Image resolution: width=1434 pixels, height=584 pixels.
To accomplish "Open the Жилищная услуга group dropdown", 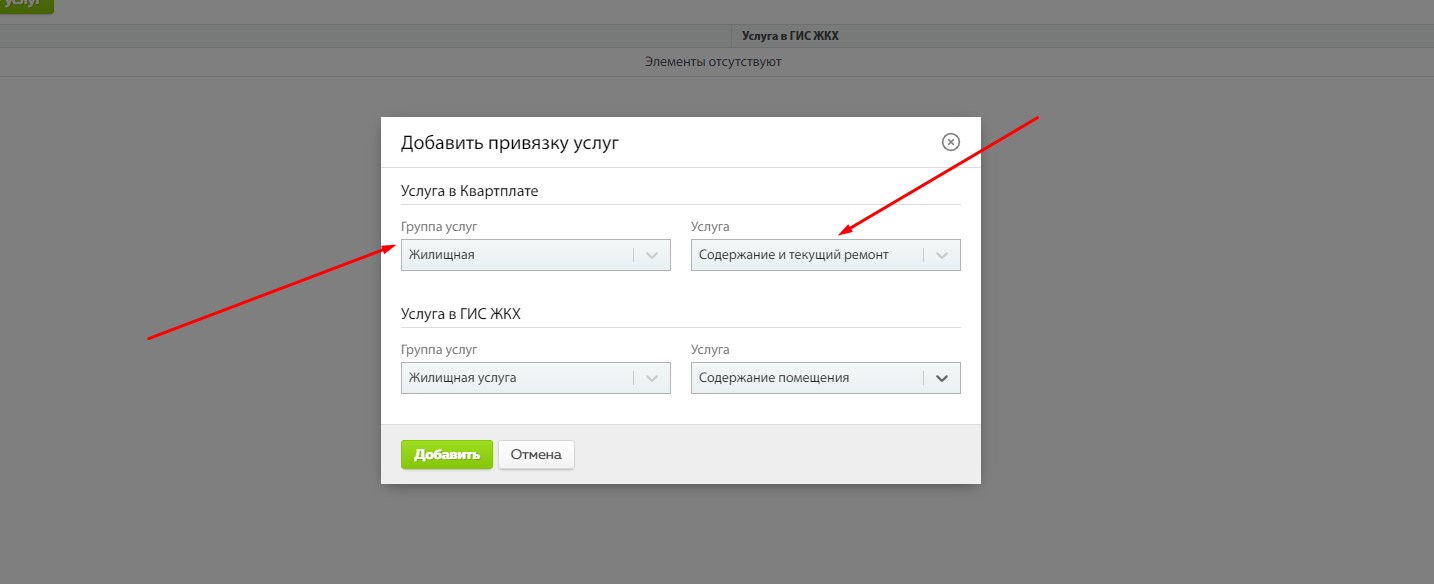I will click(x=536, y=378).
